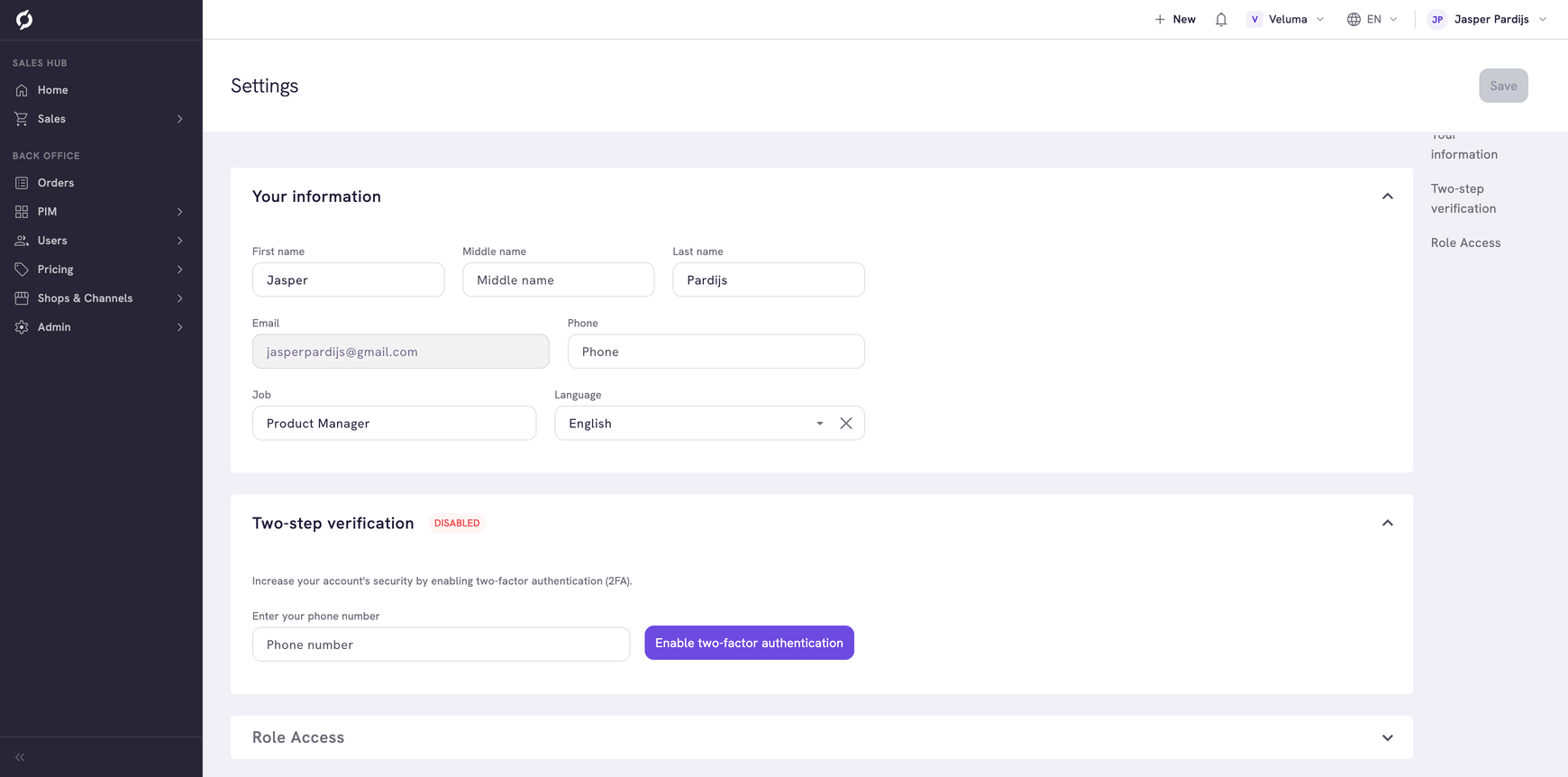Open the Jasper Pardijs account menu
The height and width of the screenshot is (777, 1568).
tap(1488, 19)
